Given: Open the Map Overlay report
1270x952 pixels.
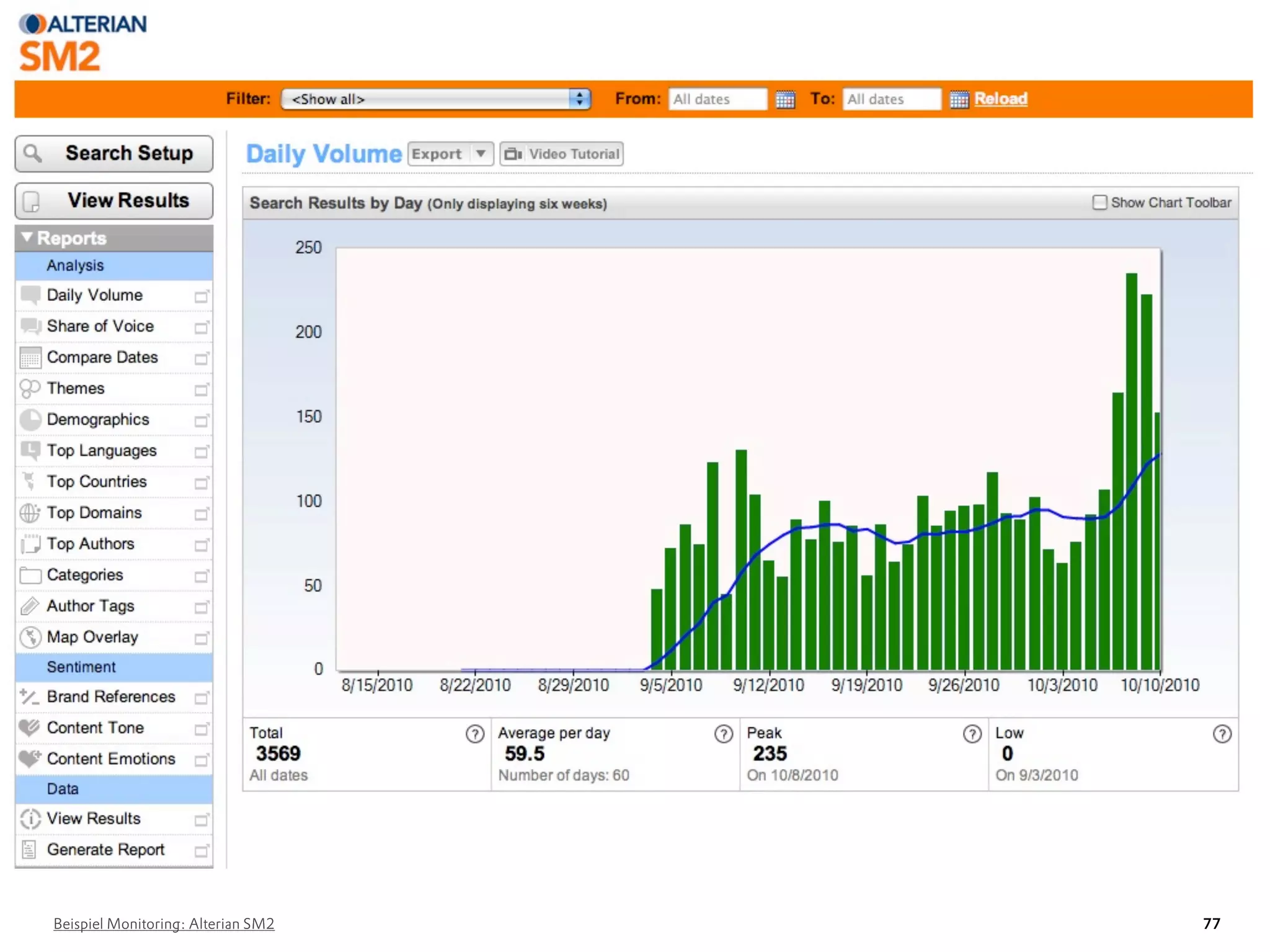Looking at the screenshot, I should (92, 637).
